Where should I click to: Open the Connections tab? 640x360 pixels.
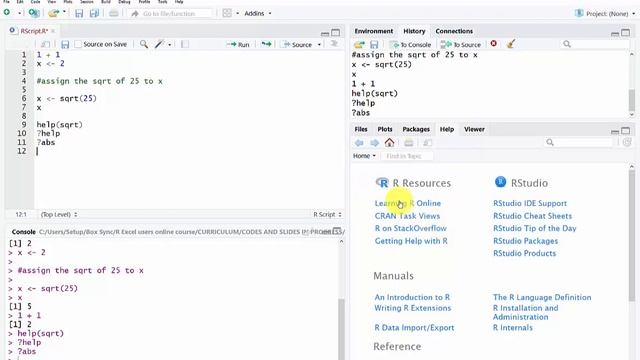pyautogui.click(x=454, y=31)
